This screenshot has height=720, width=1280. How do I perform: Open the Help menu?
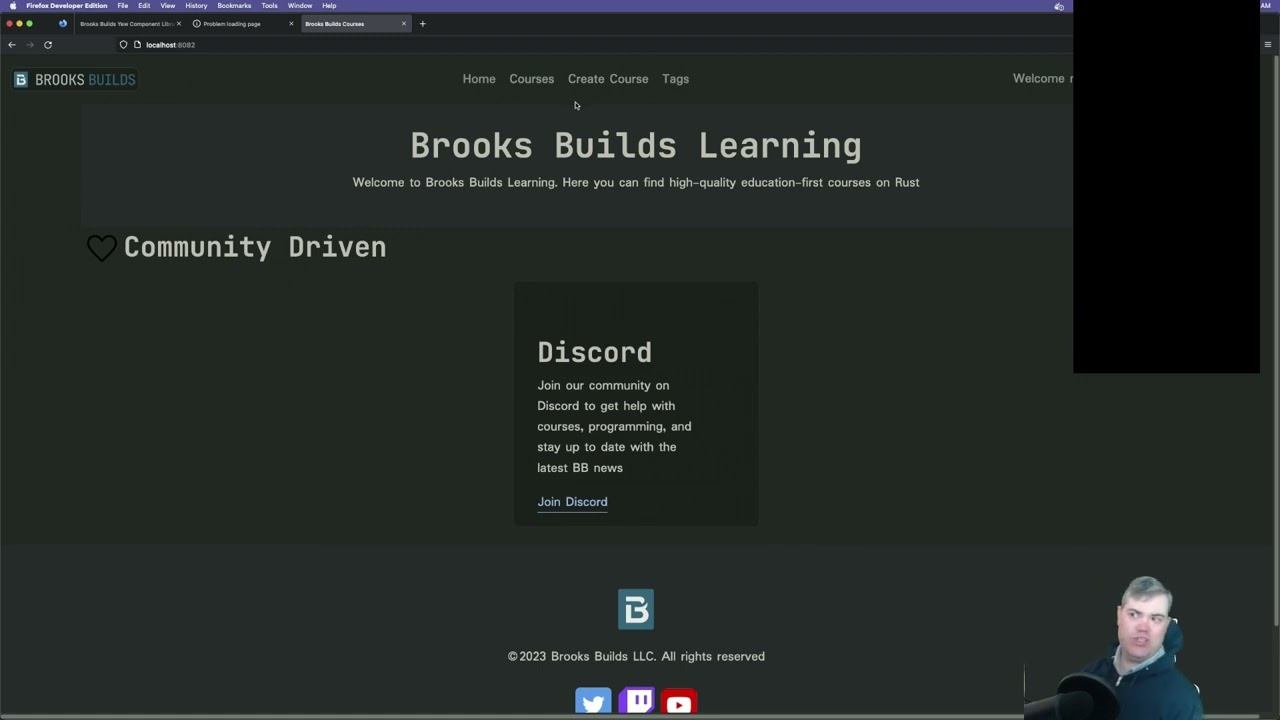(329, 6)
